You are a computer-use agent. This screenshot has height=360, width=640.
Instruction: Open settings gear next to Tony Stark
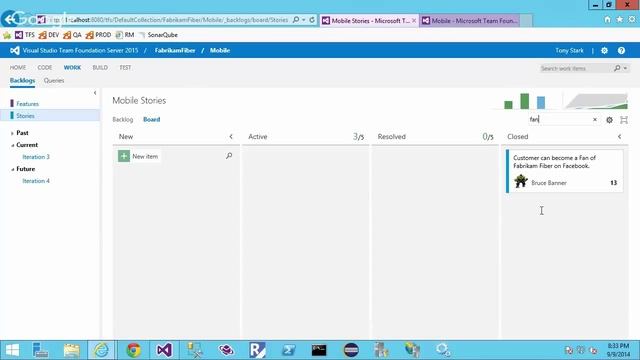click(x=604, y=51)
